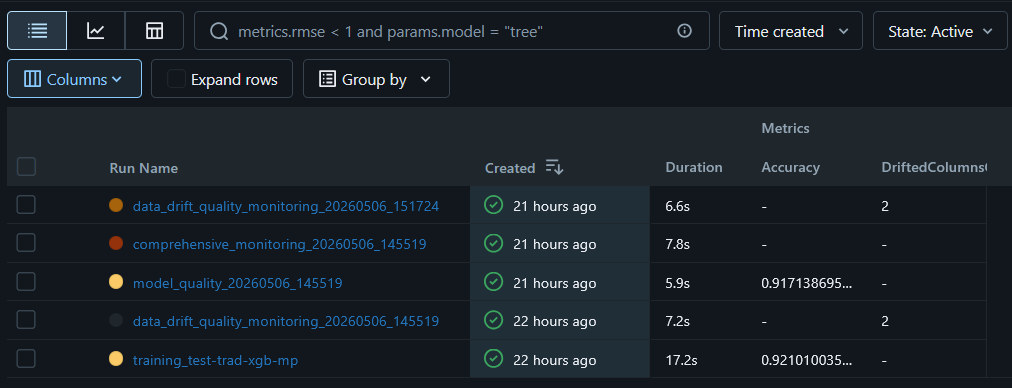The width and height of the screenshot is (1012, 388).
Task: Open run comprehensive_monitoring_20260506_145519
Action: click(x=279, y=245)
